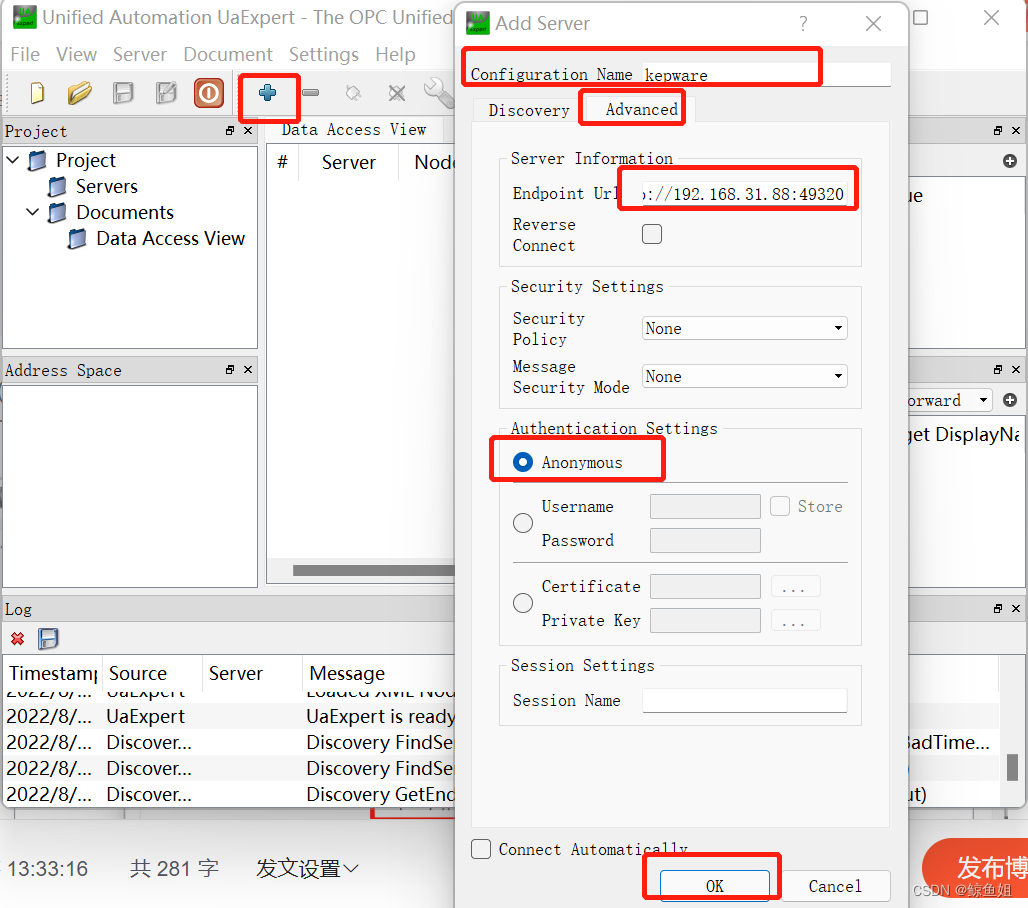Screen dimensions: 1028x908
Task: Click the Endpoint Url input field
Action: tap(744, 194)
